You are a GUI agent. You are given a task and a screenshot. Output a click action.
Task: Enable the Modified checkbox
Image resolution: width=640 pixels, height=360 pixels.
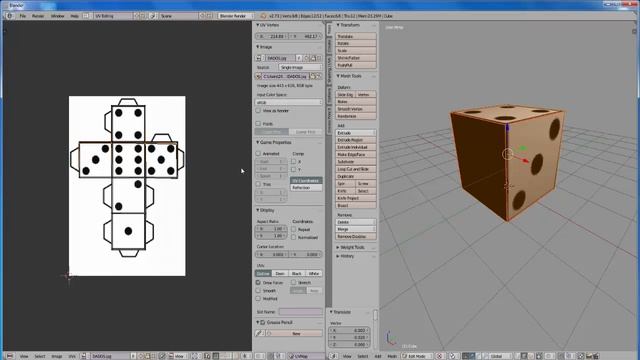tap(258, 298)
